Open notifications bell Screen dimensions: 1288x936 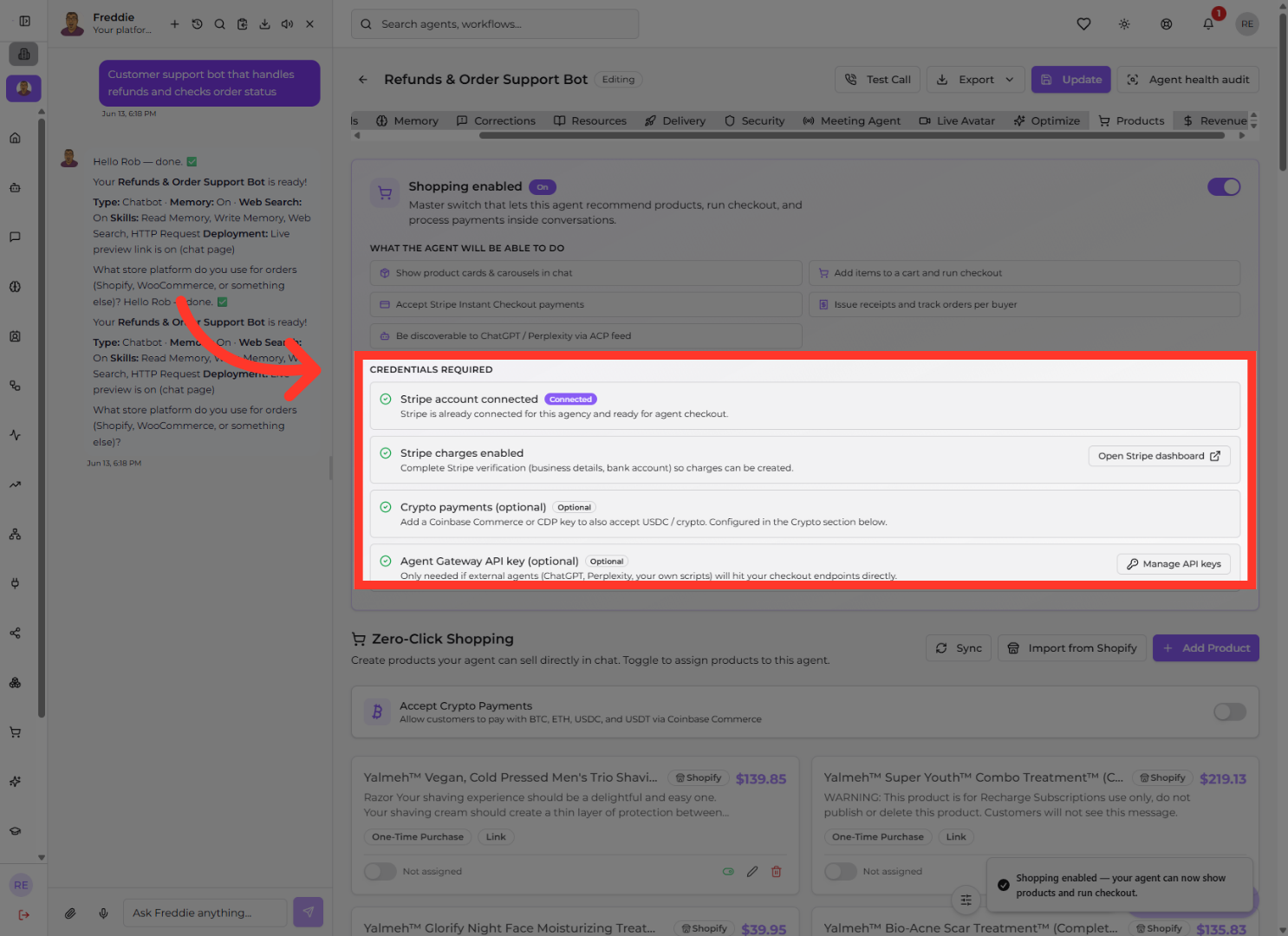click(1208, 24)
